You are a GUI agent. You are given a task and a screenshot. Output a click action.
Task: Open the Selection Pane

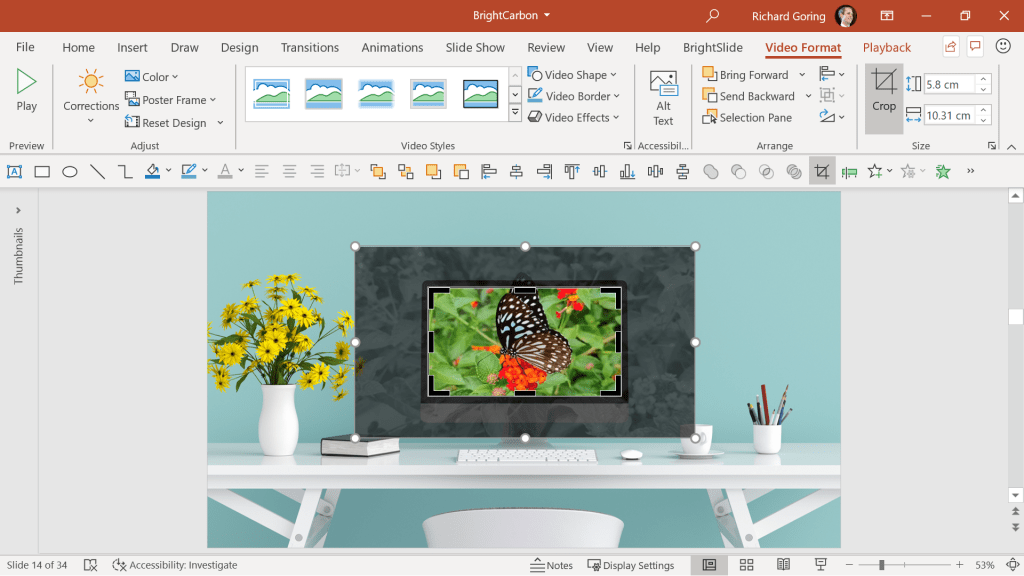pos(748,117)
